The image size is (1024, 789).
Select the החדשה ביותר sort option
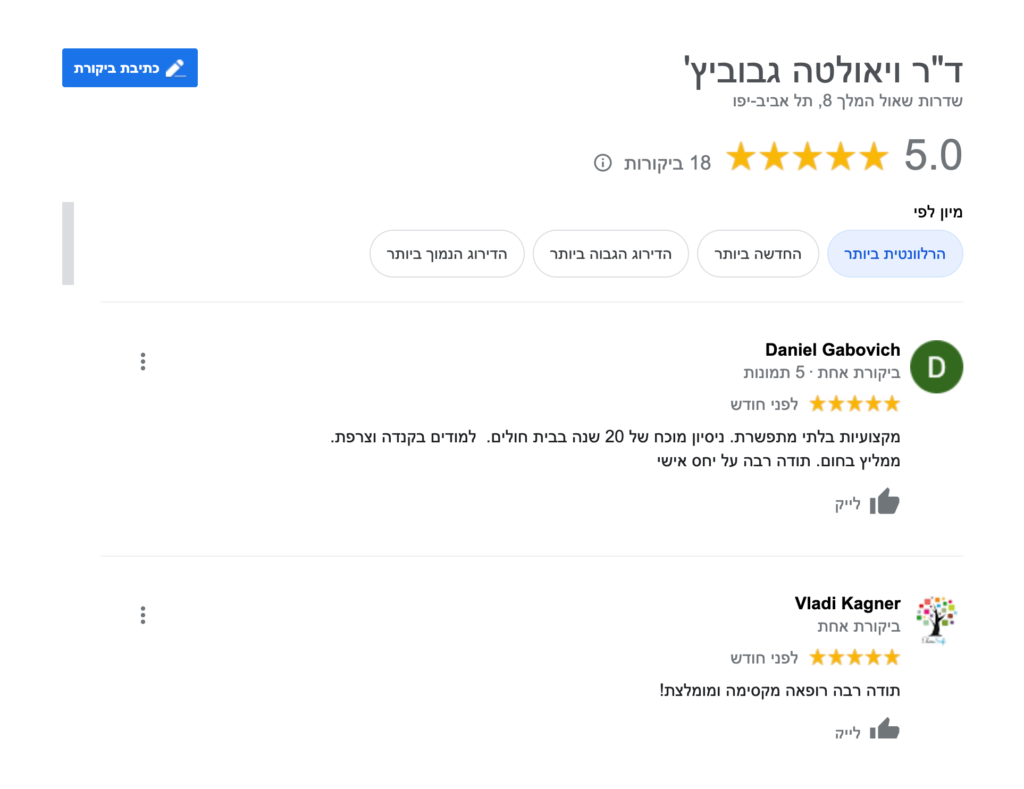point(757,254)
